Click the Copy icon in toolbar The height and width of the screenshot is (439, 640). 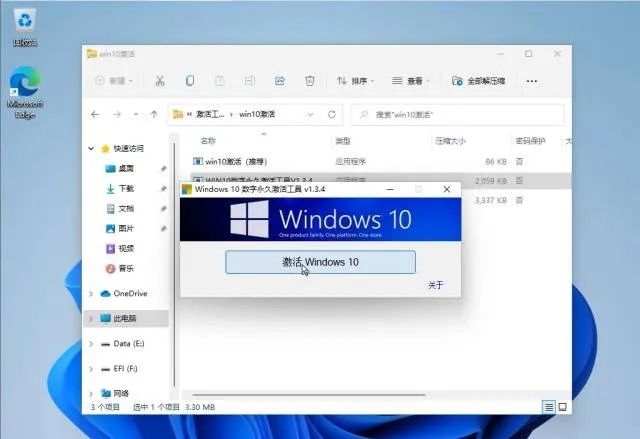click(x=190, y=81)
